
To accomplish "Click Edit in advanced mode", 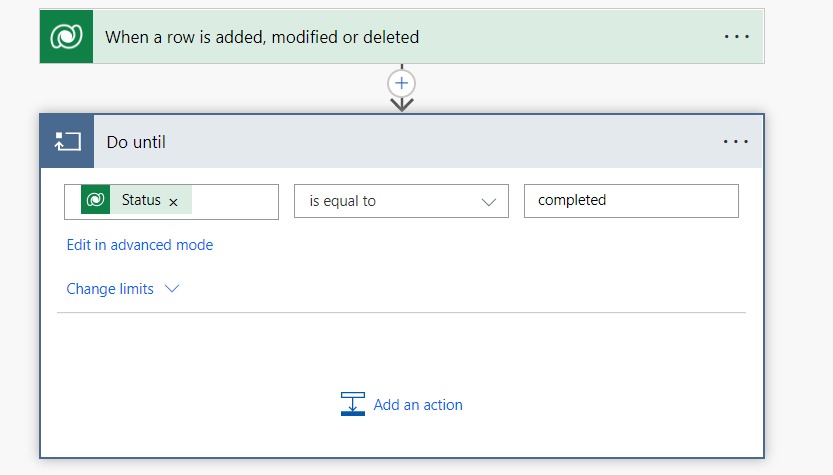I will click(x=139, y=245).
